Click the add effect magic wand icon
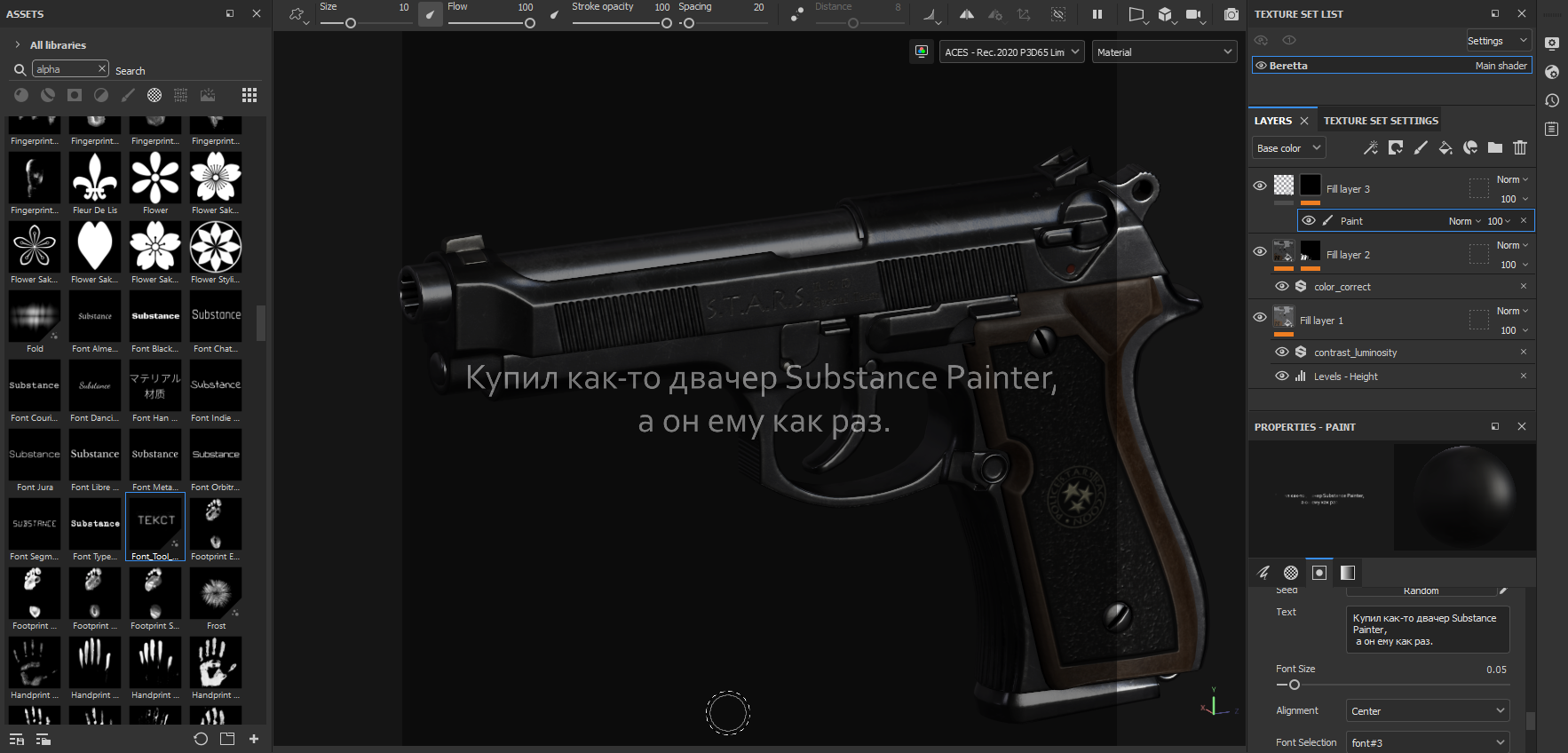1568x753 pixels. click(1371, 148)
